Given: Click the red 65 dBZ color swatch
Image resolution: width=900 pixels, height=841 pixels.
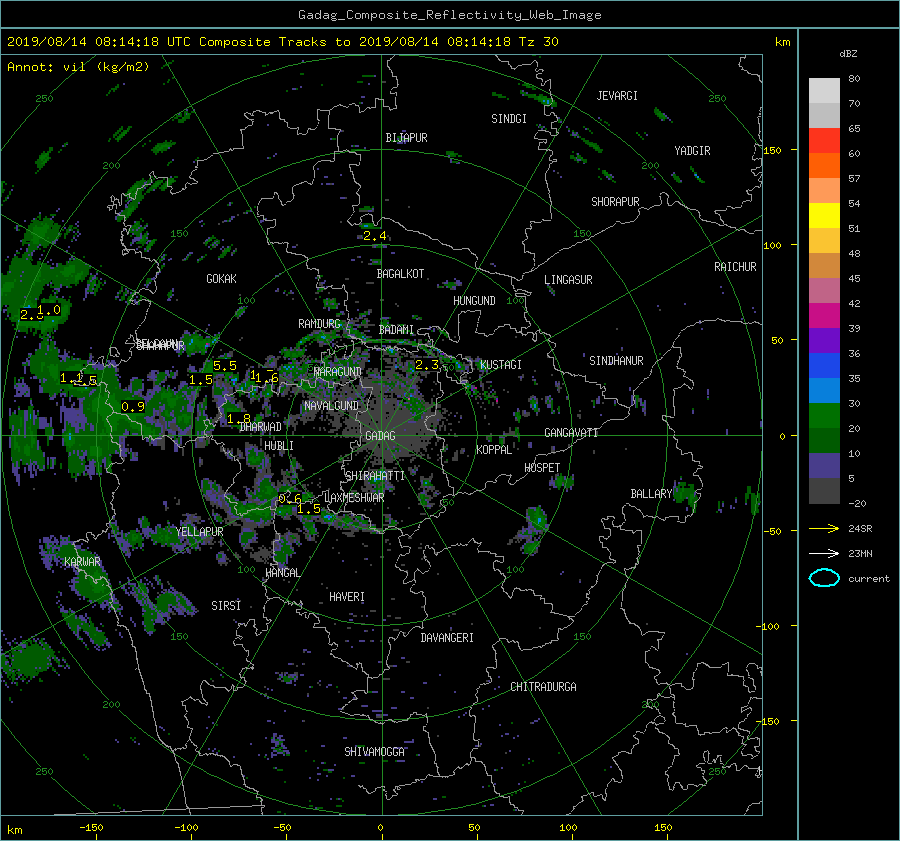Looking at the screenshot, I should coord(824,141).
